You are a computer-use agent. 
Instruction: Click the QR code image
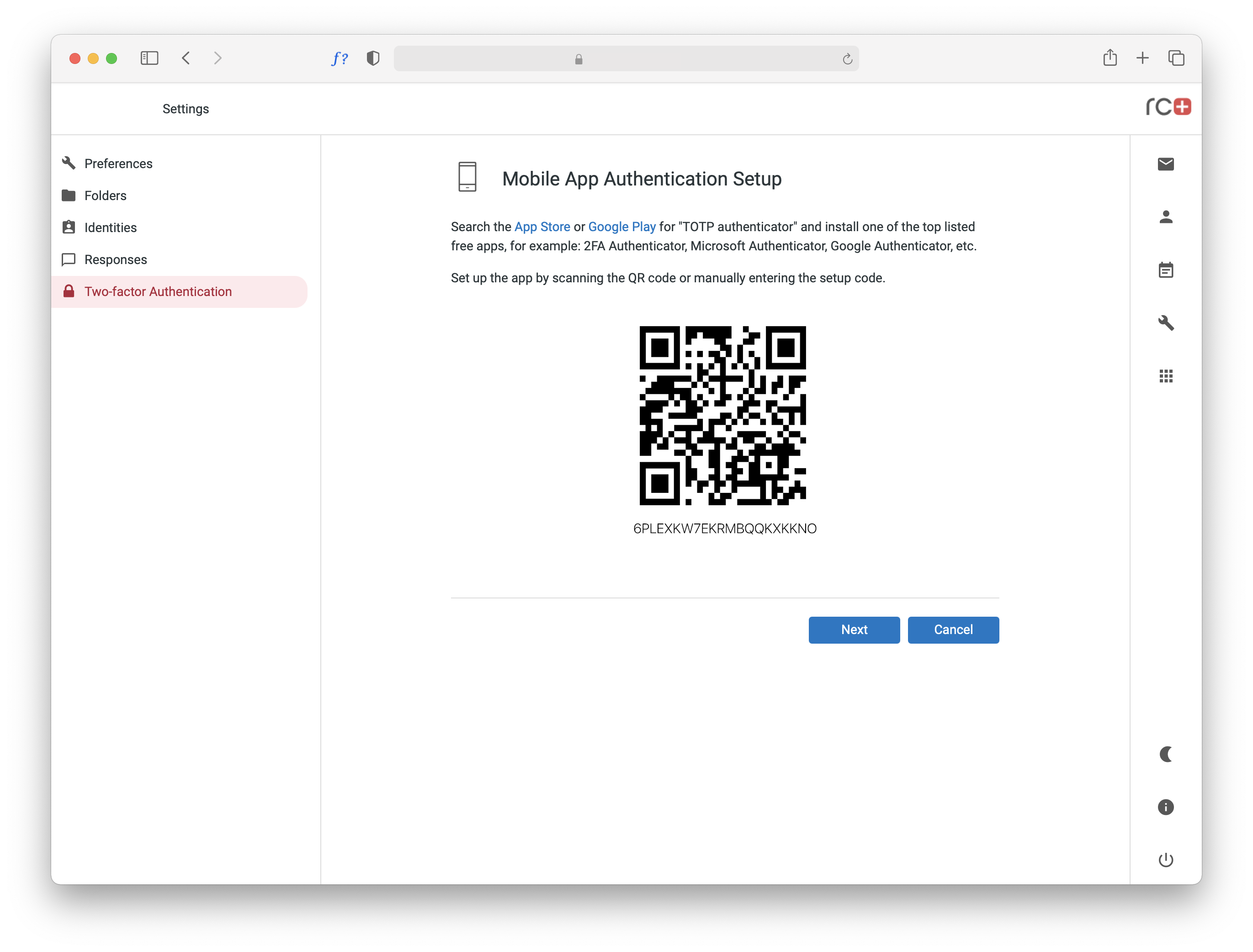coord(722,415)
